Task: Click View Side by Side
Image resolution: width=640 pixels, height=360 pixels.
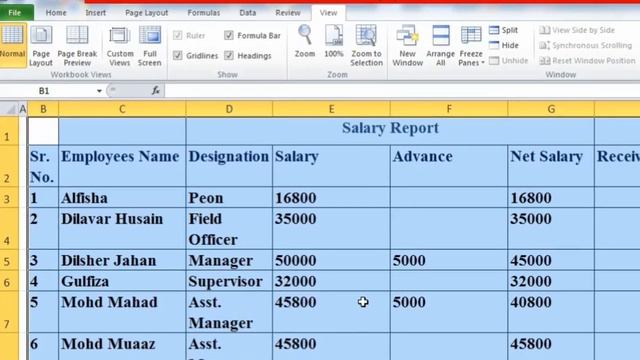Action: (577, 30)
